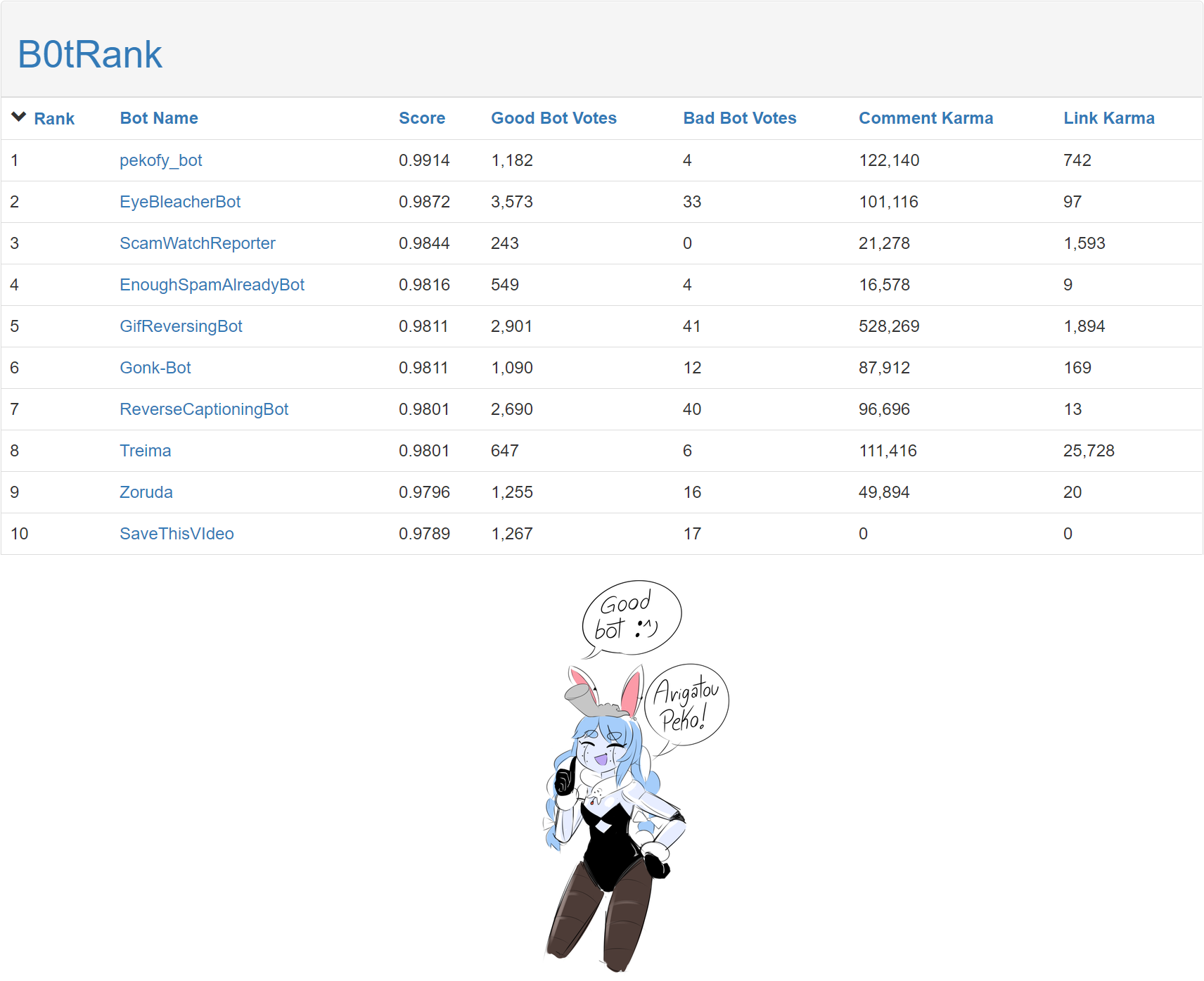Sort by Bad Bot Votes

(x=739, y=118)
